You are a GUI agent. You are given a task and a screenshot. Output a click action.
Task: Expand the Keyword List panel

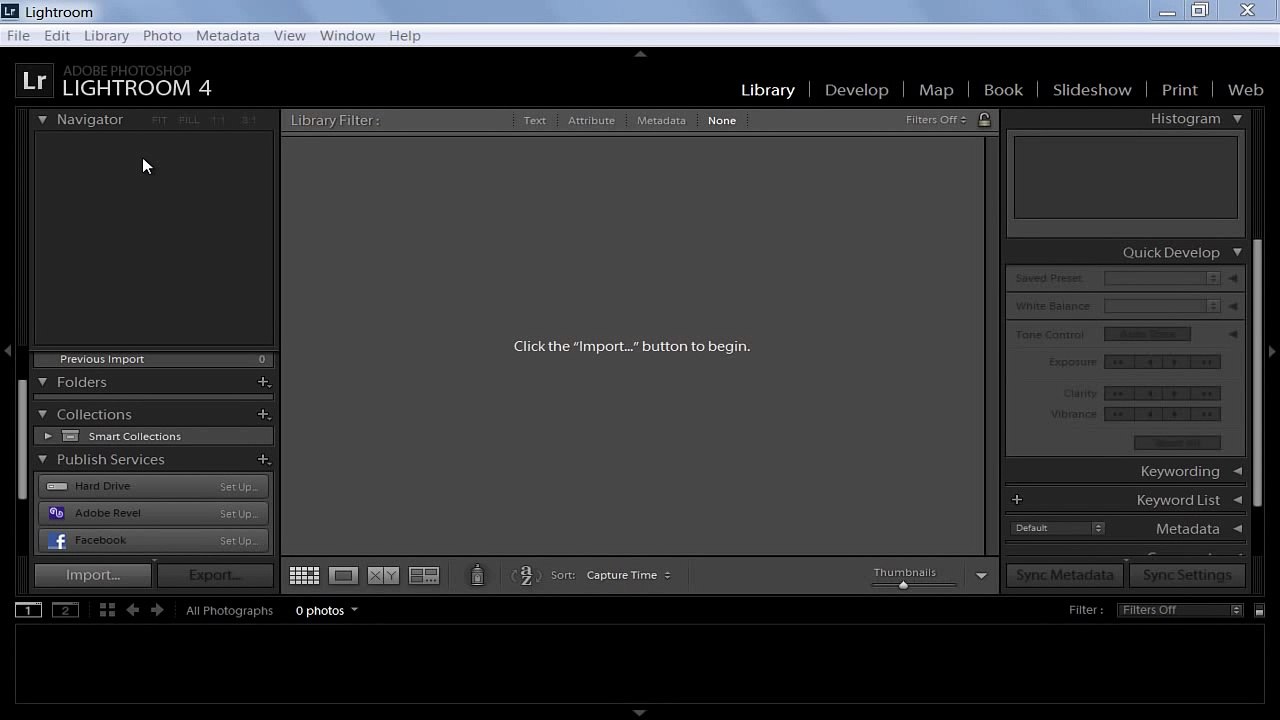[1237, 500]
